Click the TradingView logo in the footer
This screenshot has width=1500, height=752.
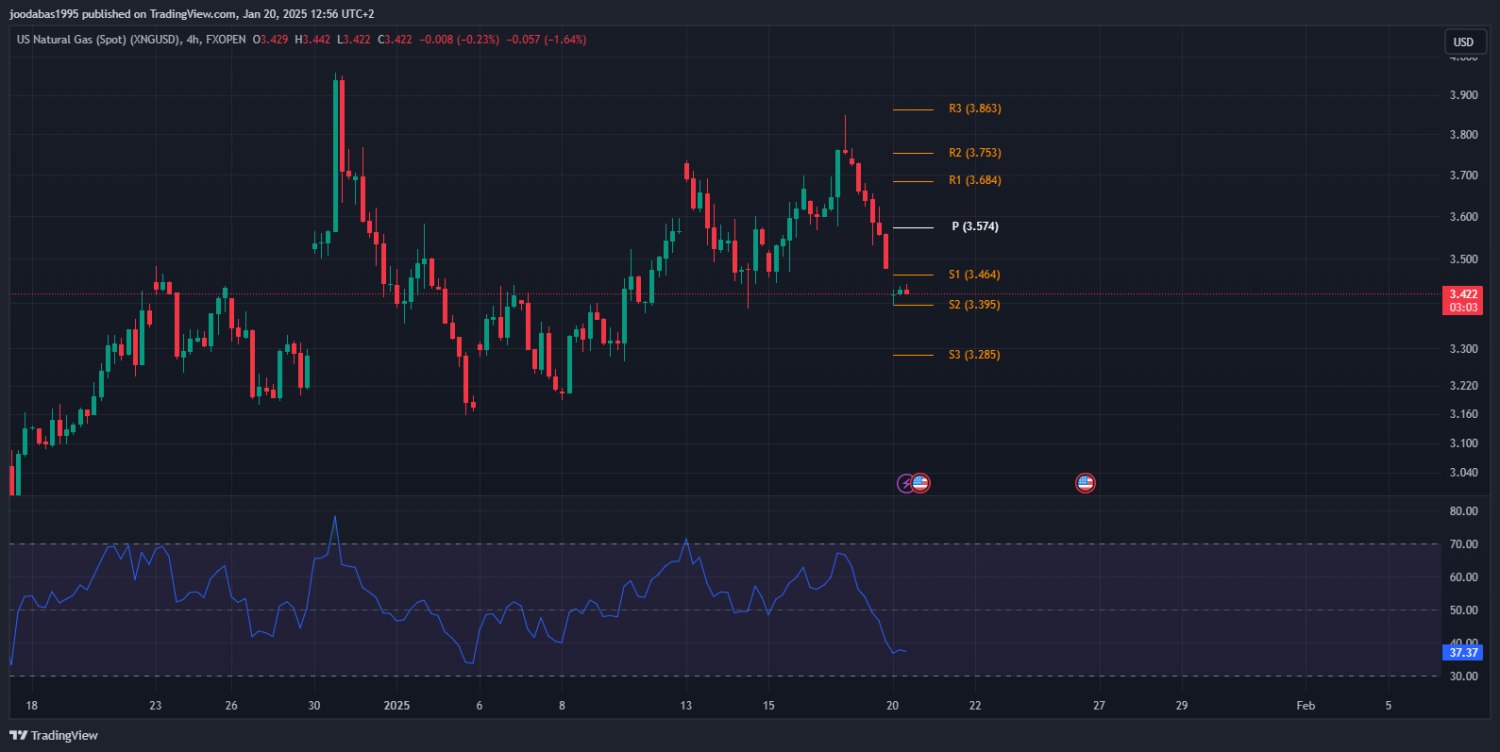(x=54, y=735)
